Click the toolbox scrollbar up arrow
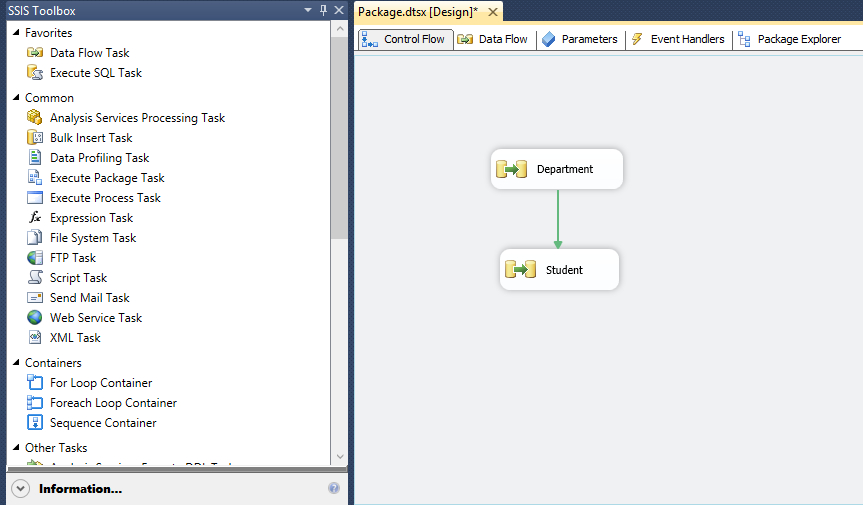Viewport: 863px width, 505px height. click(x=340, y=29)
